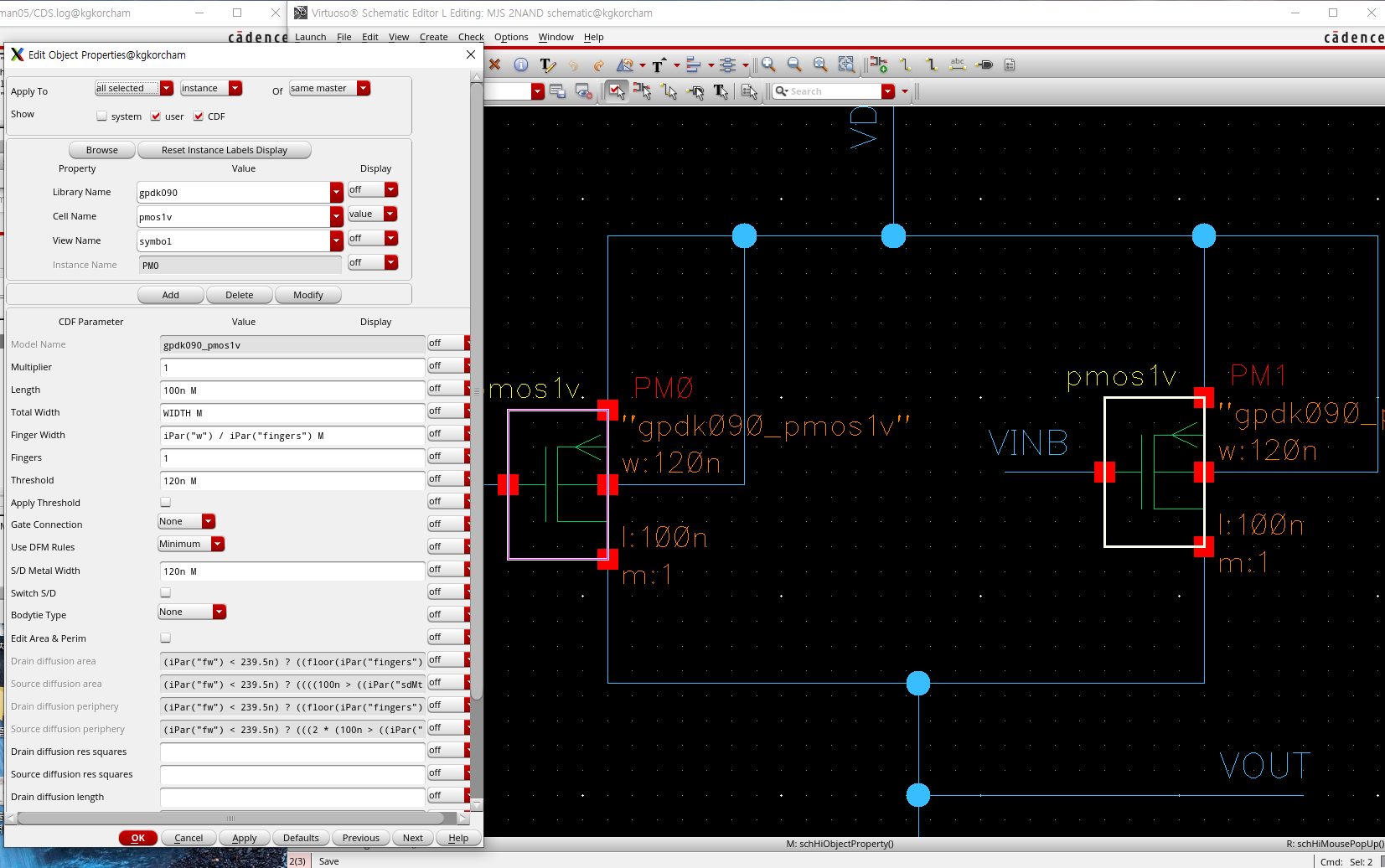Click the Apply button

tap(245, 838)
